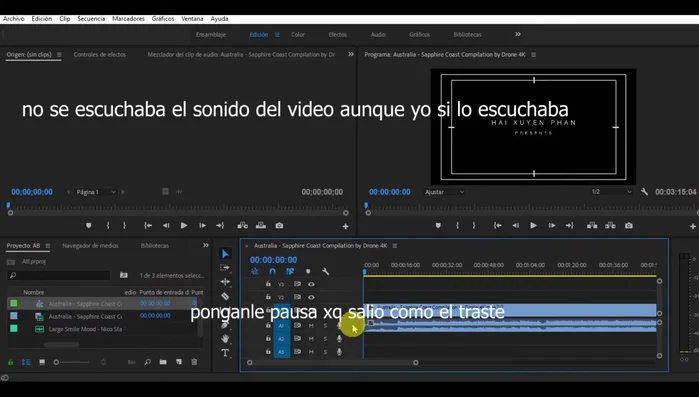Click New Item icon in Project panel
The width and height of the screenshot is (699, 397).
[x=179, y=362]
